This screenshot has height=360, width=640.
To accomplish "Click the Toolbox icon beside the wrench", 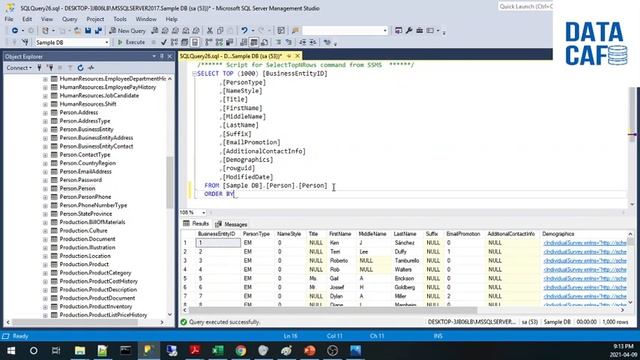I will click(x=419, y=31).
